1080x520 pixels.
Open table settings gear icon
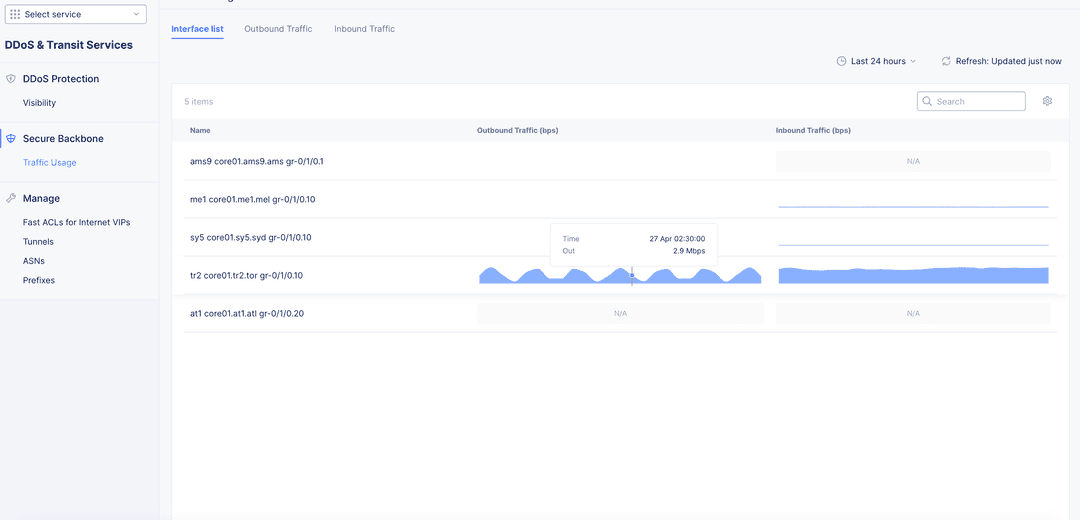[x=1047, y=101]
